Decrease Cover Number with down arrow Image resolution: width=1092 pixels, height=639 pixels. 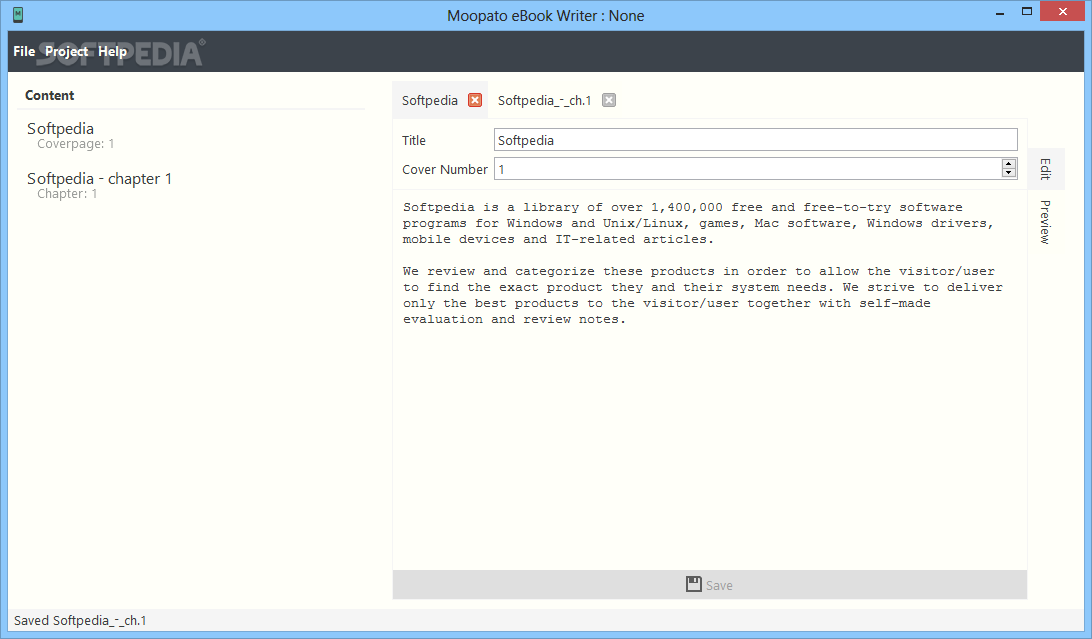pyautogui.click(x=1008, y=173)
